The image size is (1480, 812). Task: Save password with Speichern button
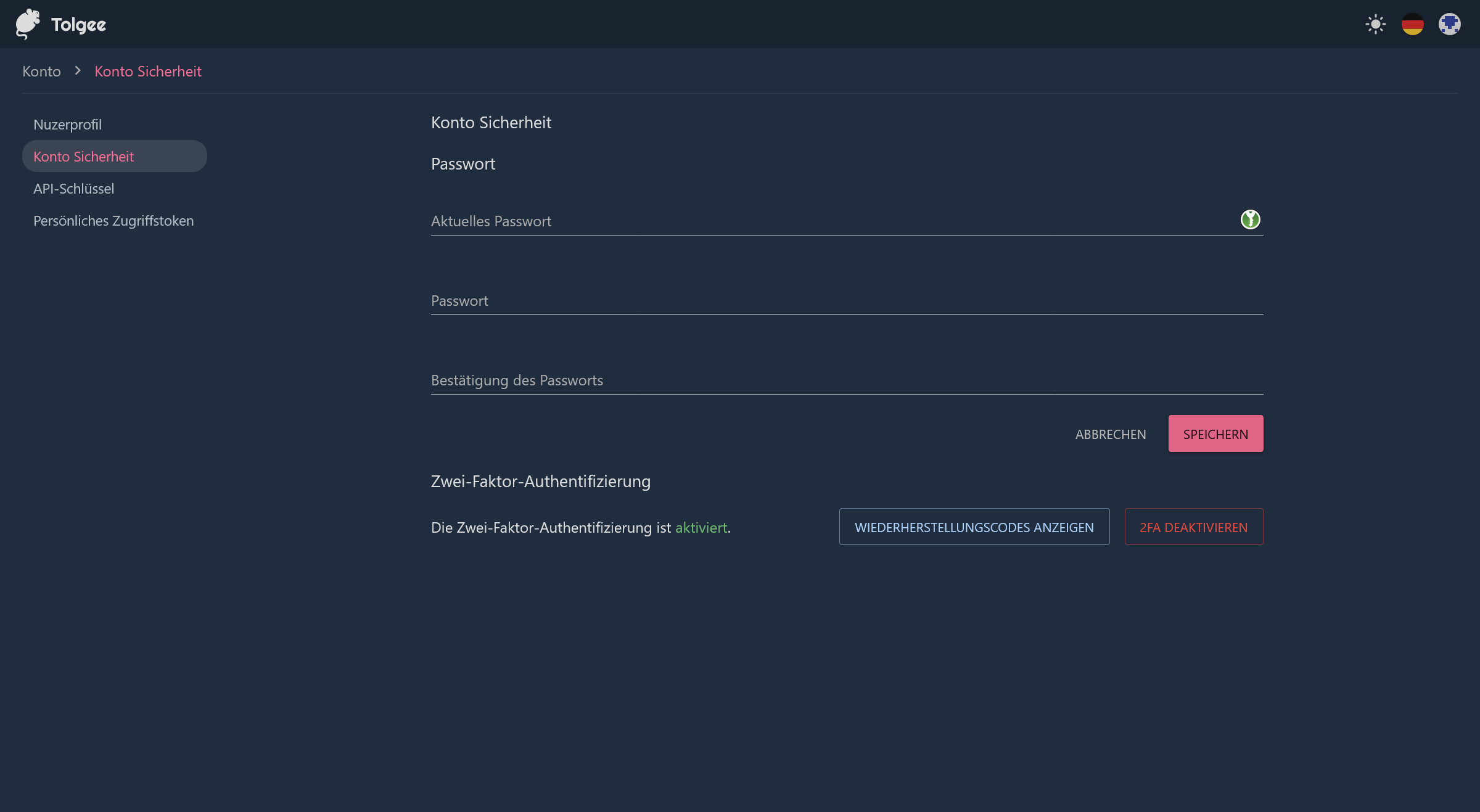click(x=1215, y=434)
